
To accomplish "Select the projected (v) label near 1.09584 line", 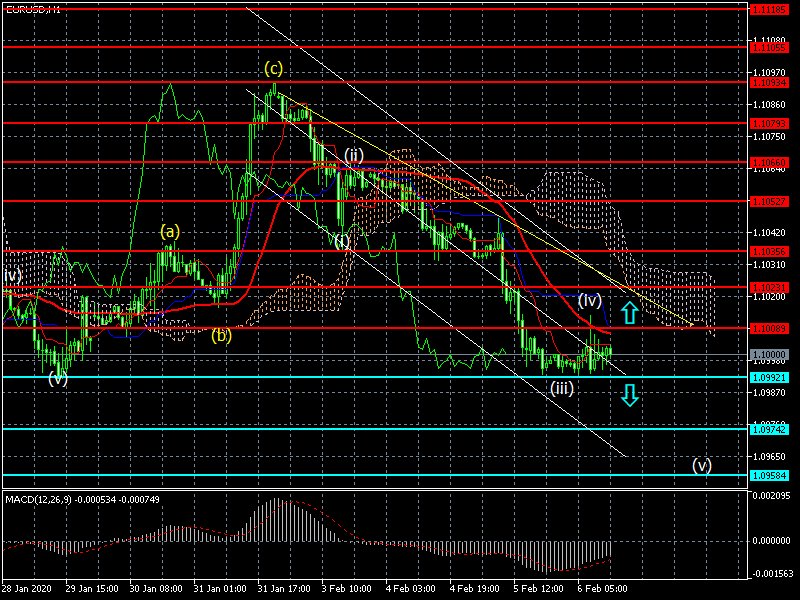I will pos(702,465).
